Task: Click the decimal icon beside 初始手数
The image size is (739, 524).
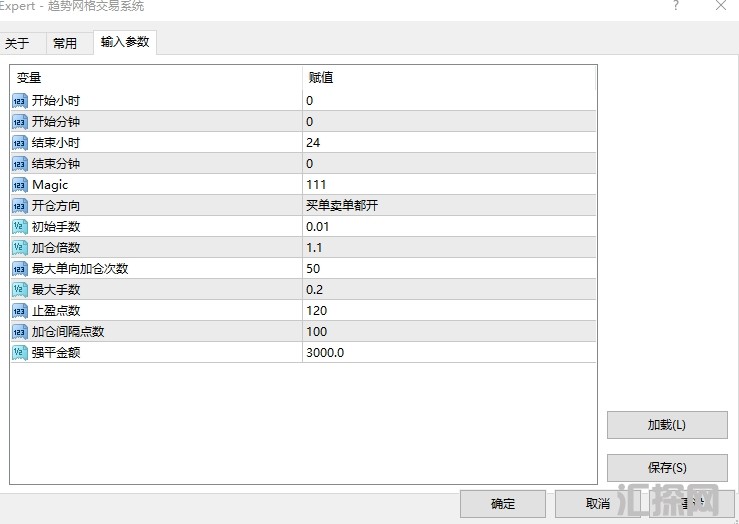Action: click(x=19, y=227)
